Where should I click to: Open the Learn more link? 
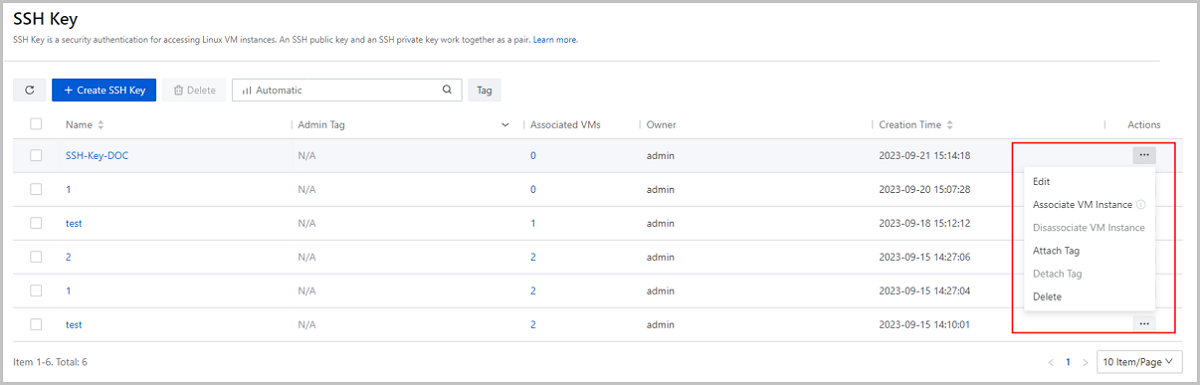click(555, 40)
